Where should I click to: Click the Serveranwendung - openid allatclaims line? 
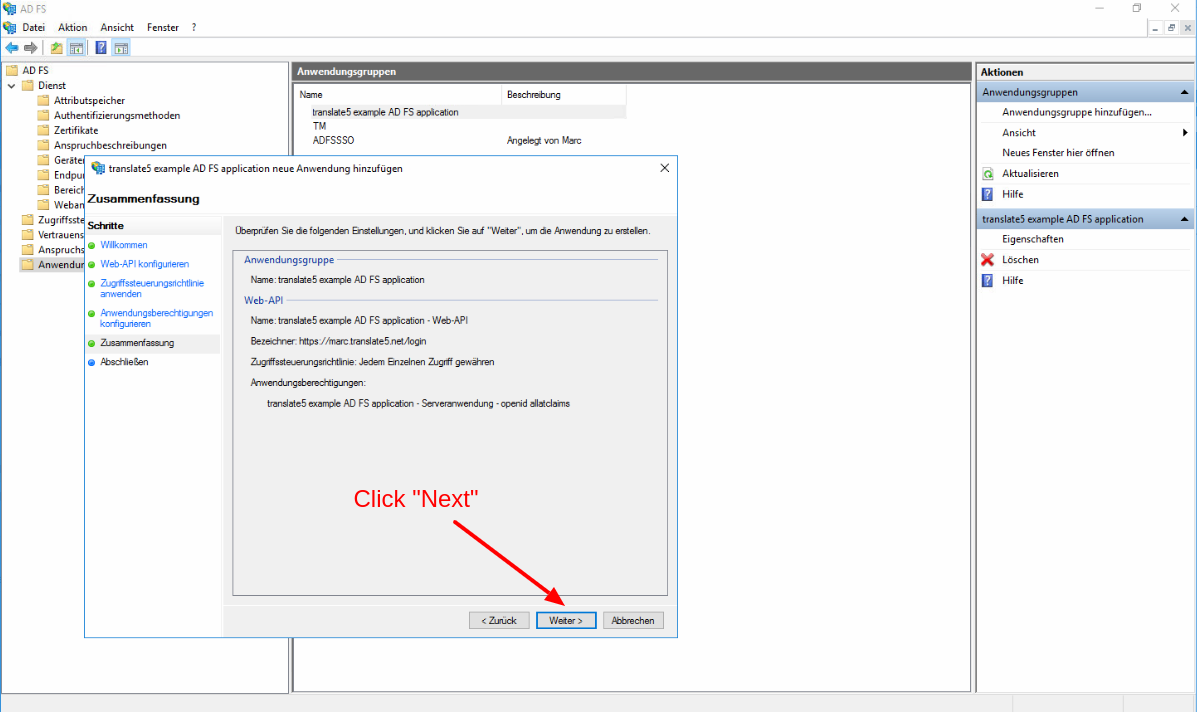pos(418,403)
